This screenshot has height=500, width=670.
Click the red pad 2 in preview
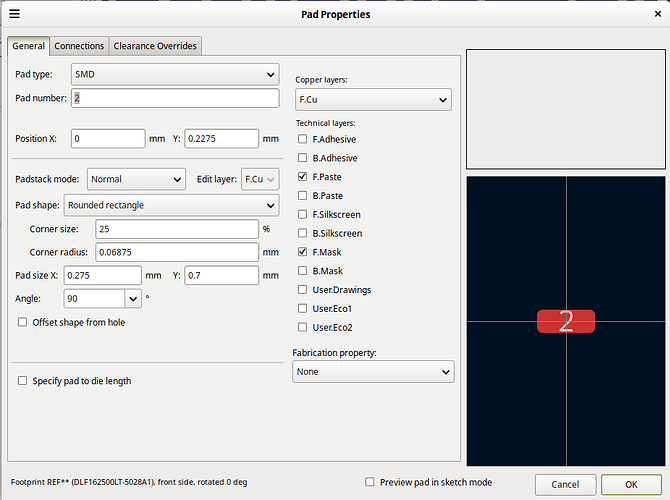[x=566, y=321]
